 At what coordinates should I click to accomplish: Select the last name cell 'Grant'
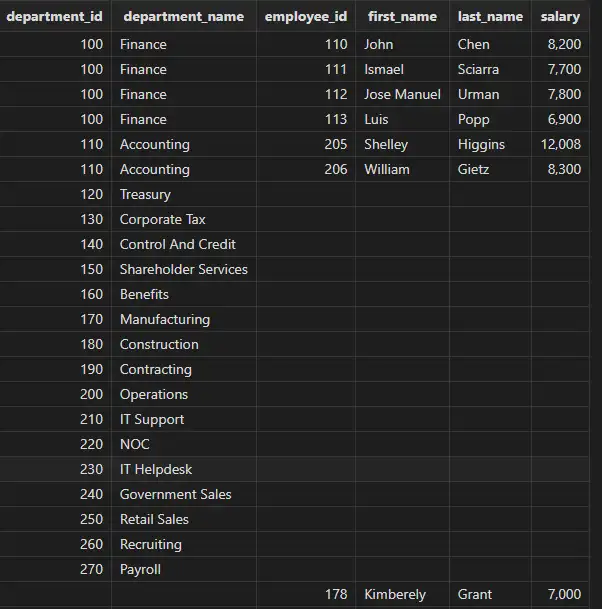(490, 594)
